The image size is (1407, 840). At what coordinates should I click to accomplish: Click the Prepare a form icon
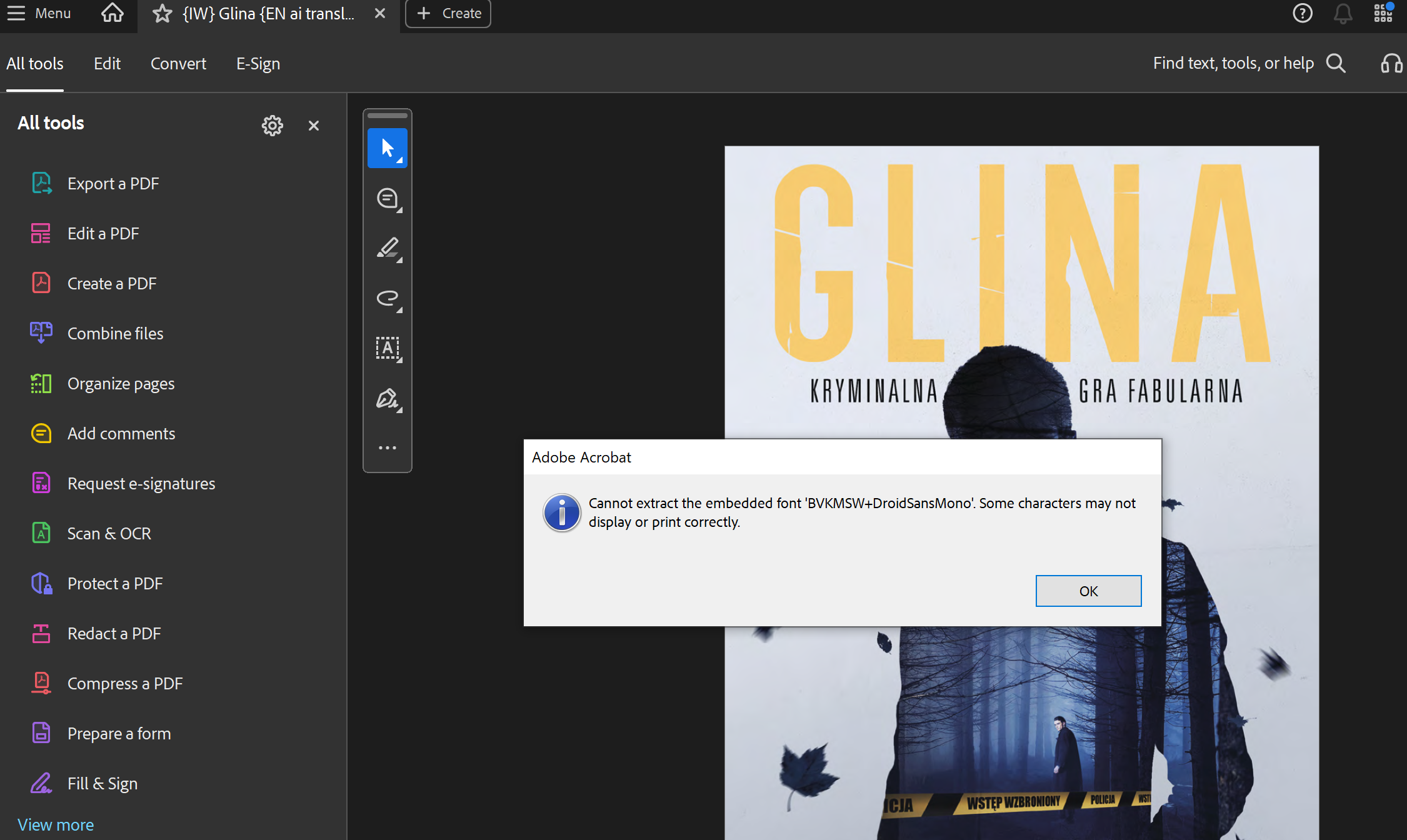(x=41, y=733)
